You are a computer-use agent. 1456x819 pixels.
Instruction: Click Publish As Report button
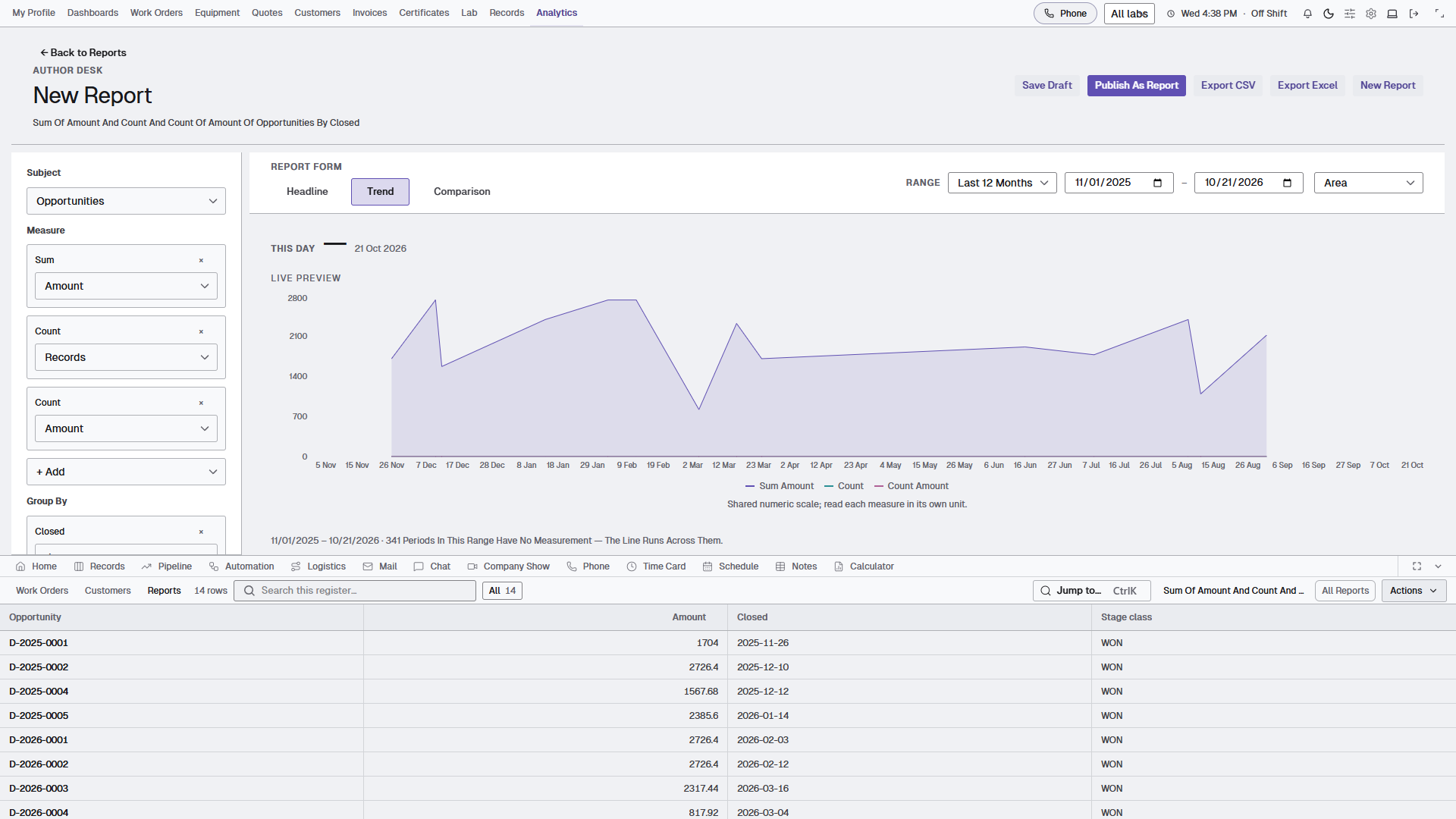tap(1136, 86)
